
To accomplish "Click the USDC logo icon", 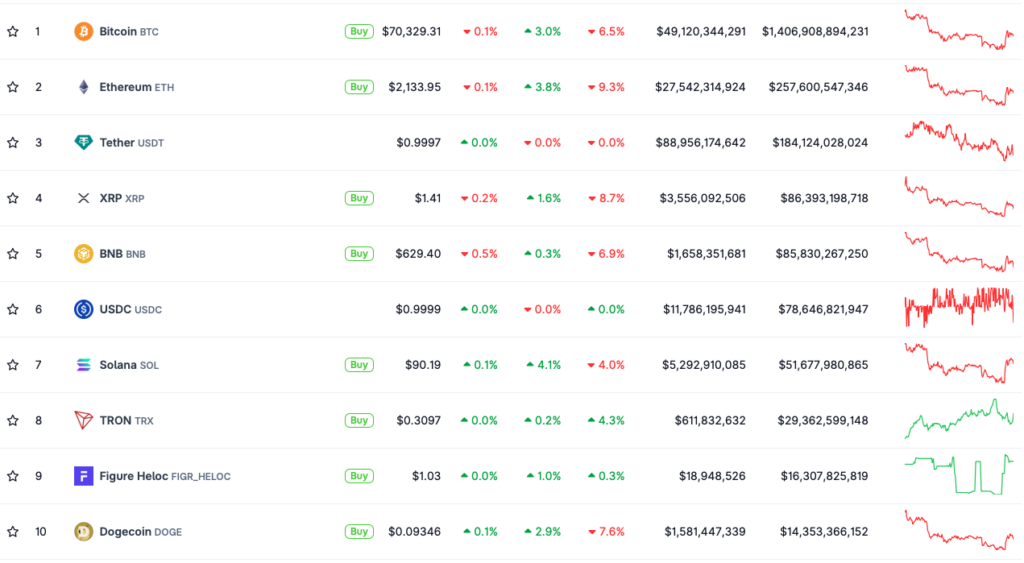I will pyautogui.click(x=84, y=309).
